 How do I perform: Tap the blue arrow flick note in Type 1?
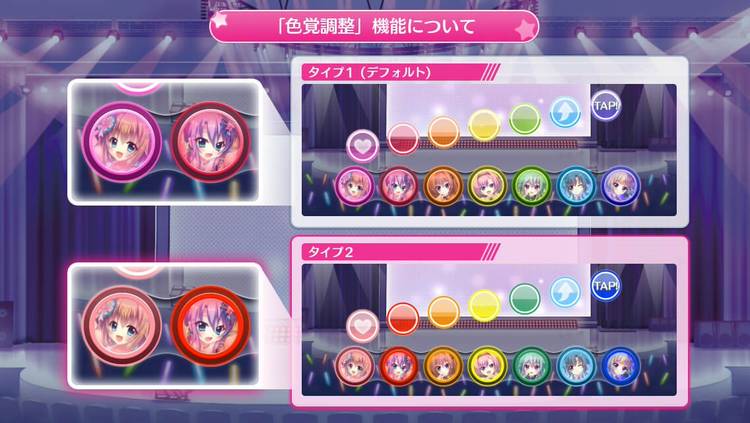(x=565, y=112)
